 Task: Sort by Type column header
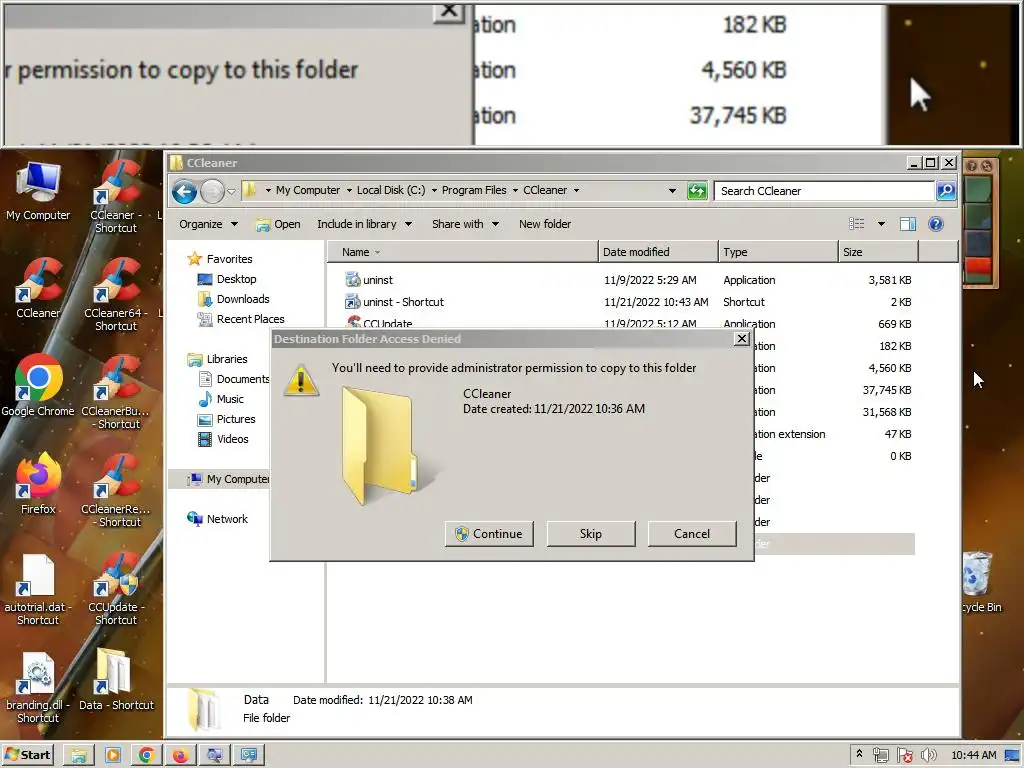point(778,252)
